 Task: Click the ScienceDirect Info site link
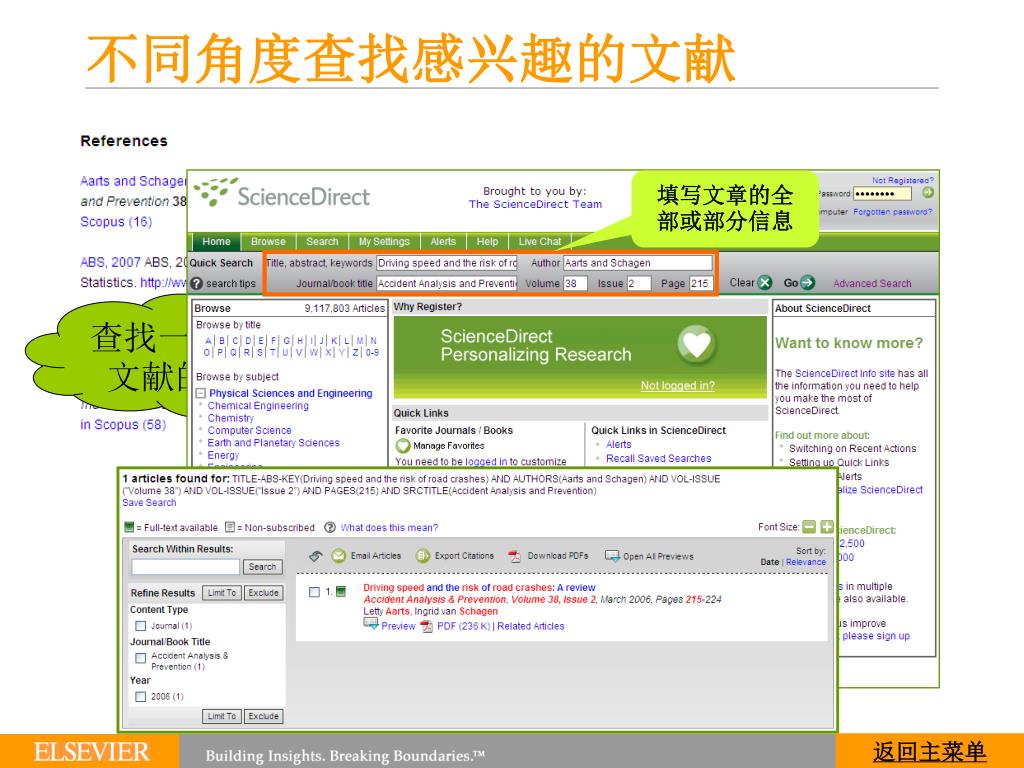(844, 374)
